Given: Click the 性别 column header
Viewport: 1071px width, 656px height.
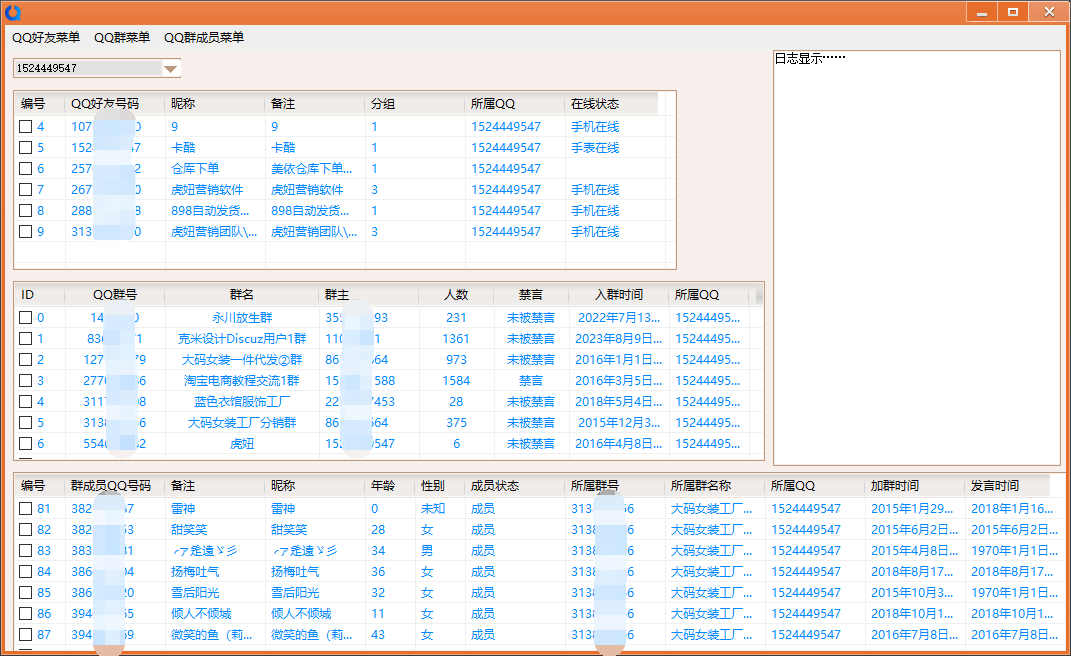Looking at the screenshot, I should coord(441,486).
